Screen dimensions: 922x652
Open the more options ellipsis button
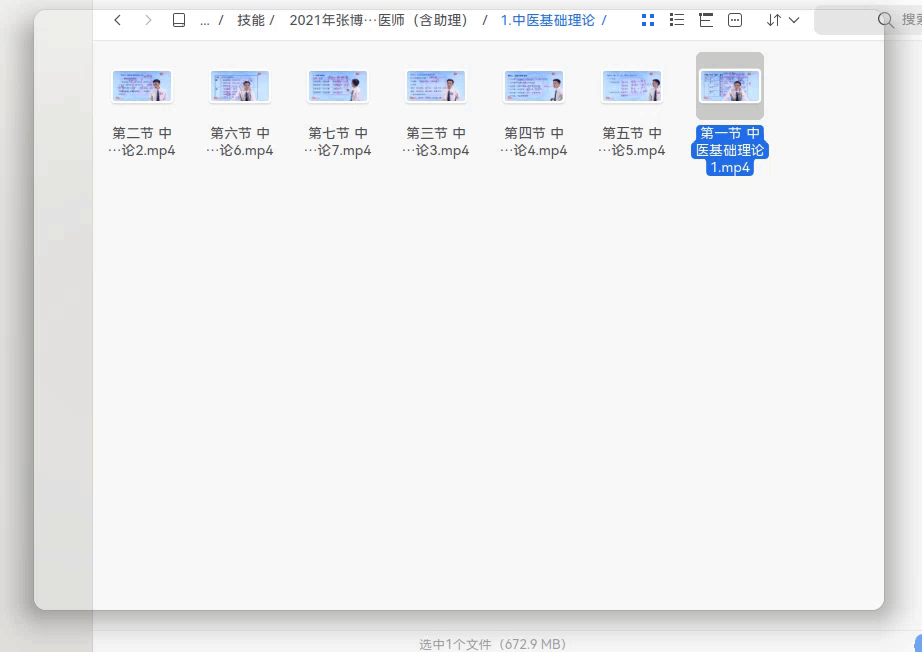click(x=735, y=21)
